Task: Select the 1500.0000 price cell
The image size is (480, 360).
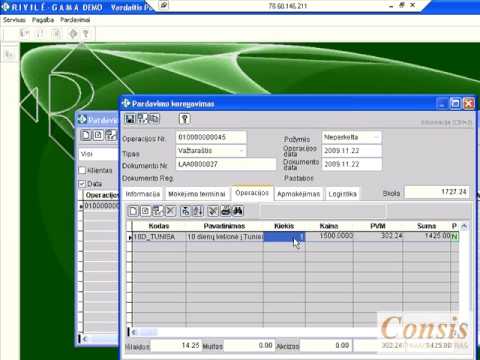Action: coord(329,237)
